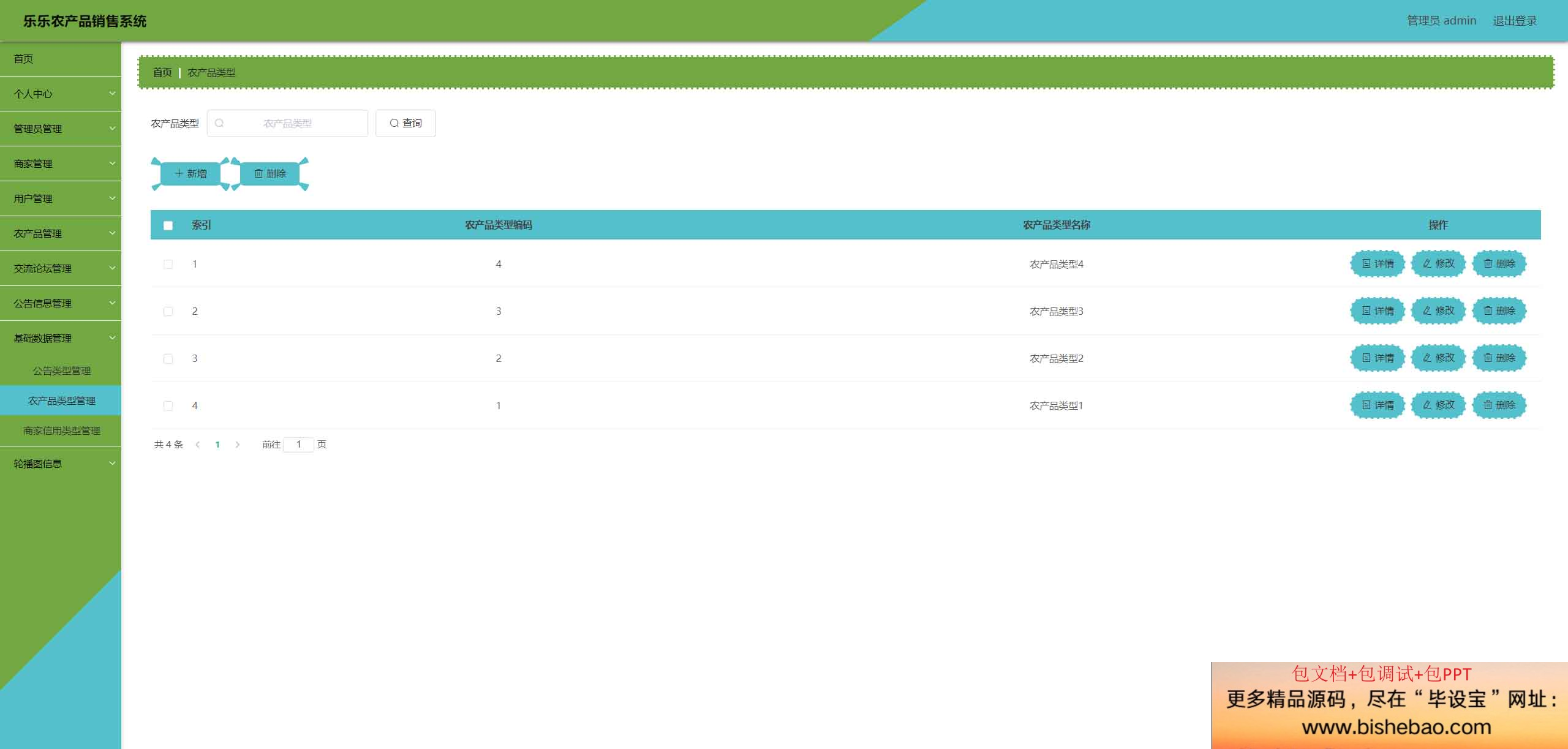The image size is (1568, 749).
Task: Click the next page arrow in pagination
Action: (238, 445)
